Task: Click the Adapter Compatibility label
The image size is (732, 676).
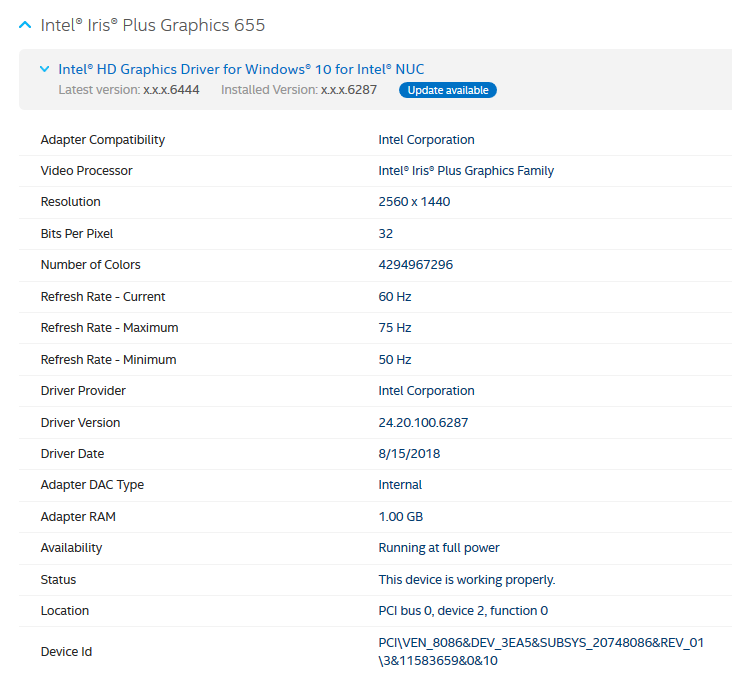Action: [x=103, y=140]
